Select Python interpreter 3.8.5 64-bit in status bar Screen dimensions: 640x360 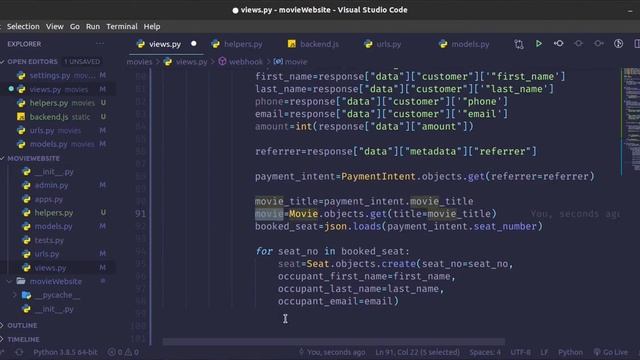pyautogui.click(x=65, y=352)
